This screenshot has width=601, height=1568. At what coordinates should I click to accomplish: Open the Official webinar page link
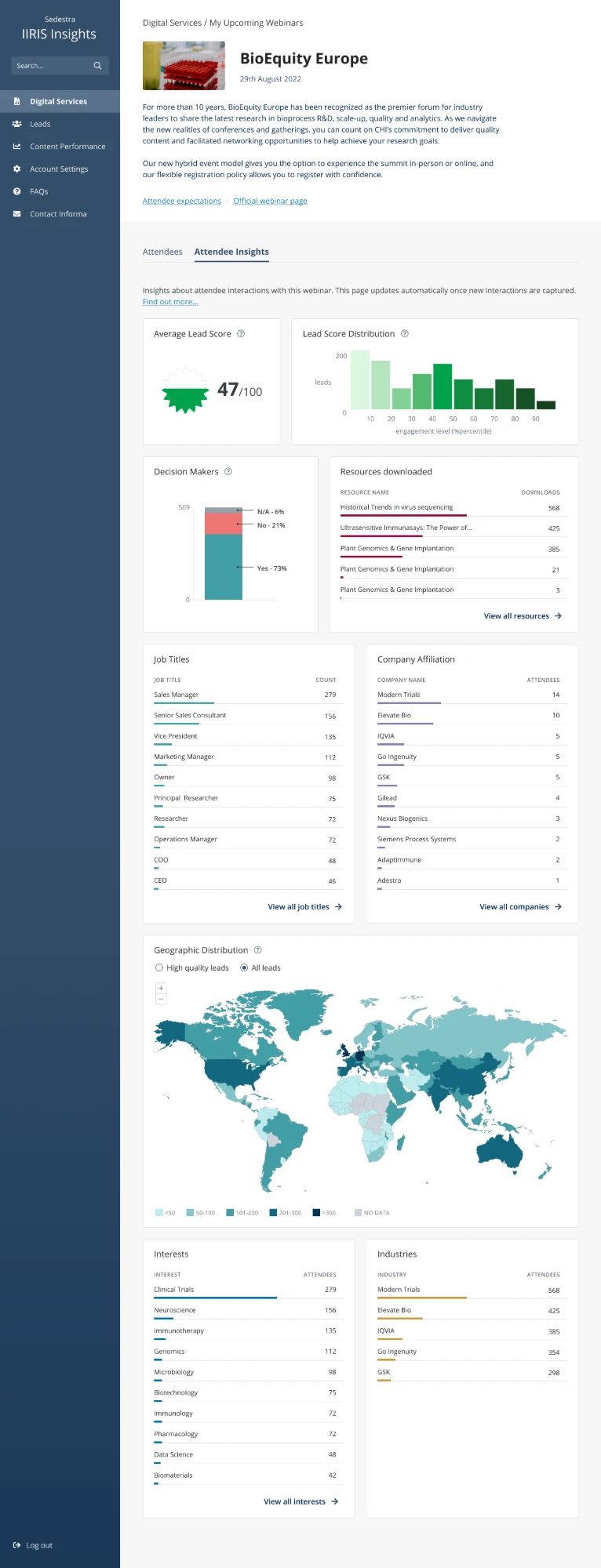click(x=270, y=201)
